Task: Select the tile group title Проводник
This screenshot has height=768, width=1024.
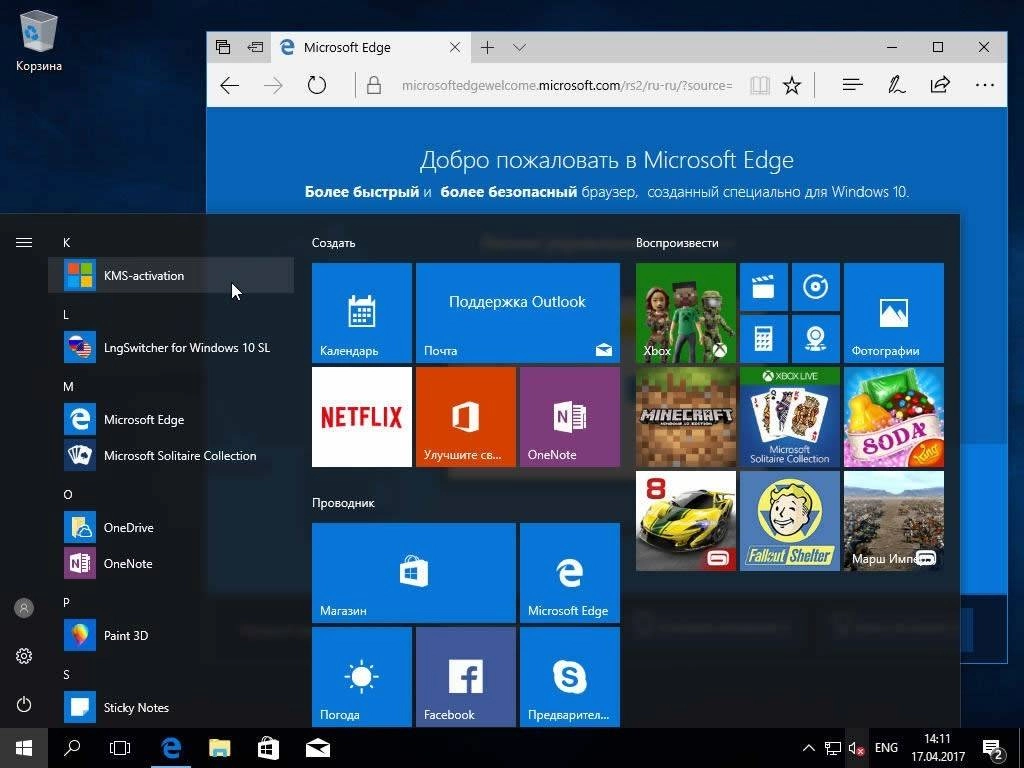Action: [344, 503]
